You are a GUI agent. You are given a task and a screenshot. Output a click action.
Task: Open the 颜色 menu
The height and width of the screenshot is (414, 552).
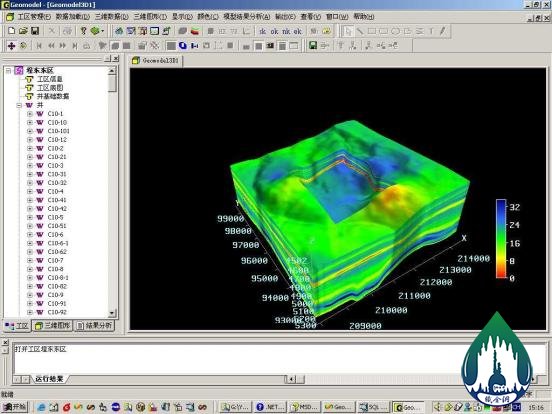coord(208,17)
